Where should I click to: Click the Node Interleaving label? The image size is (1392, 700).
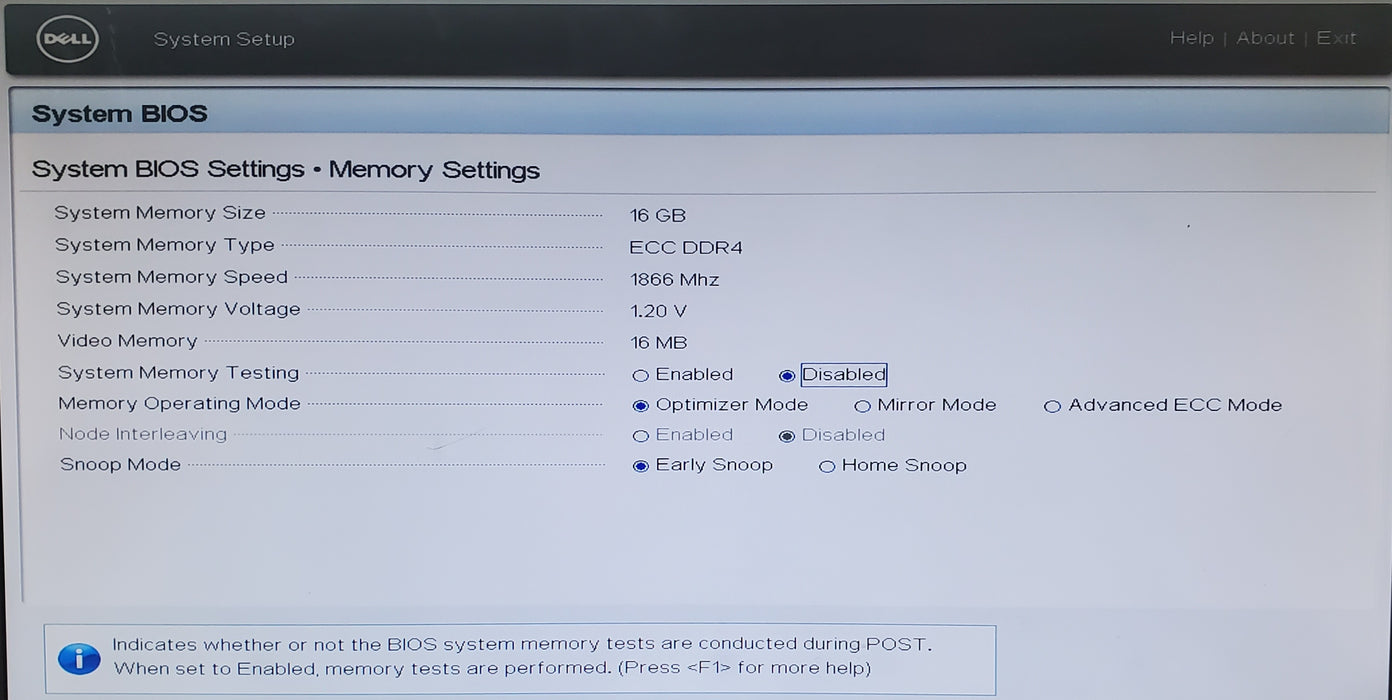click(x=143, y=434)
